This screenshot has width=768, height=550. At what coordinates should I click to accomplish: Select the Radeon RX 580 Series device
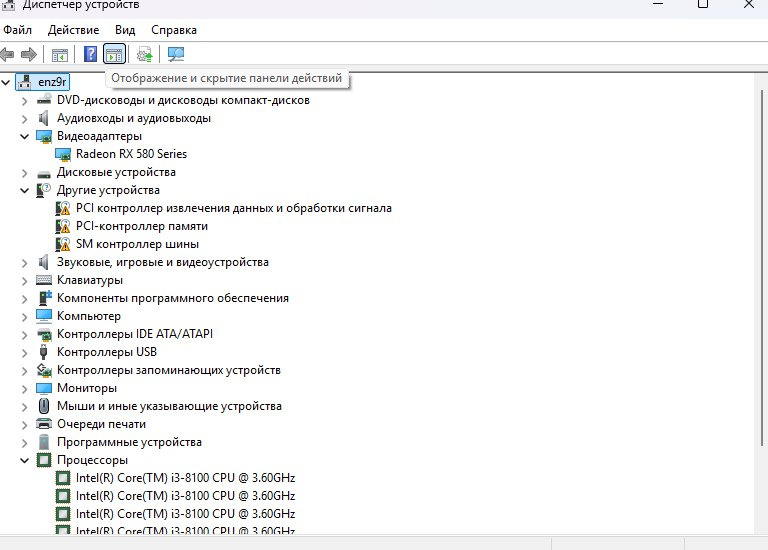click(130, 154)
